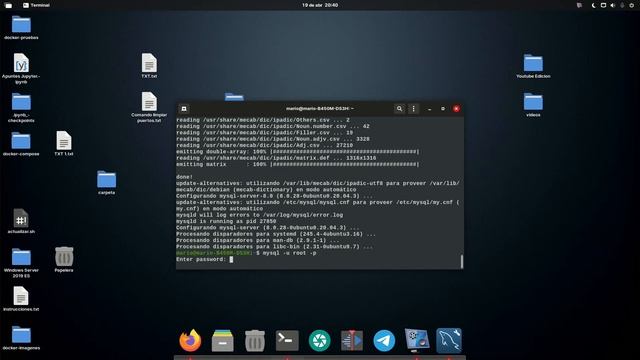Close the terminal window
Viewport: 640px width, 360px height.
[x=456, y=109]
